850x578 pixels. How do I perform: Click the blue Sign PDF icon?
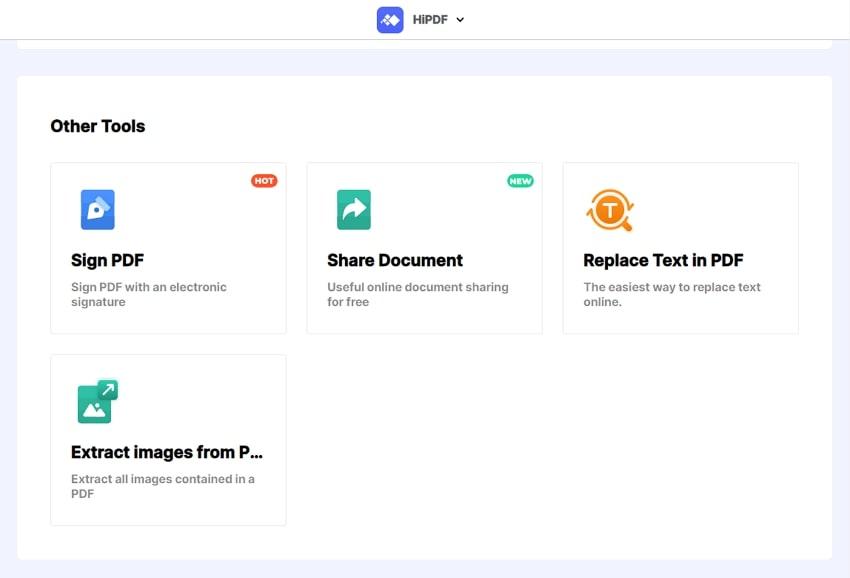tap(98, 210)
